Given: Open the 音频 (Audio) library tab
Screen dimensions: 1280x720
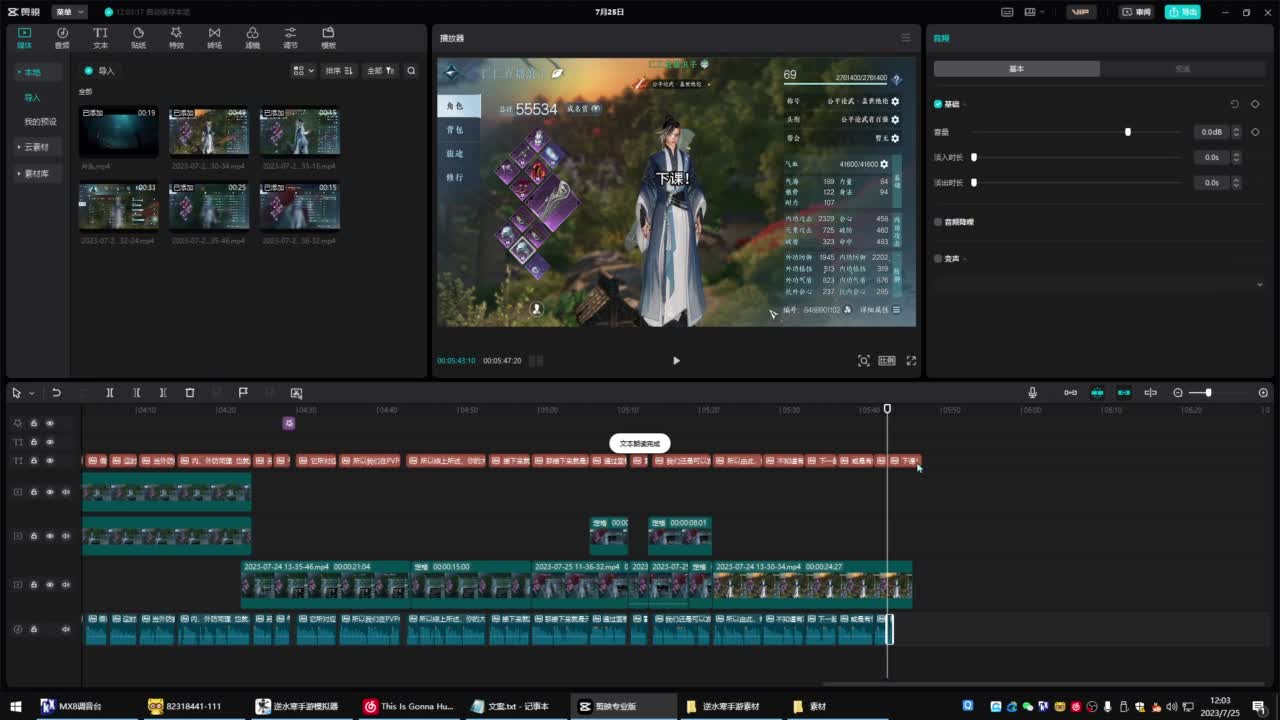Looking at the screenshot, I should coord(62,38).
